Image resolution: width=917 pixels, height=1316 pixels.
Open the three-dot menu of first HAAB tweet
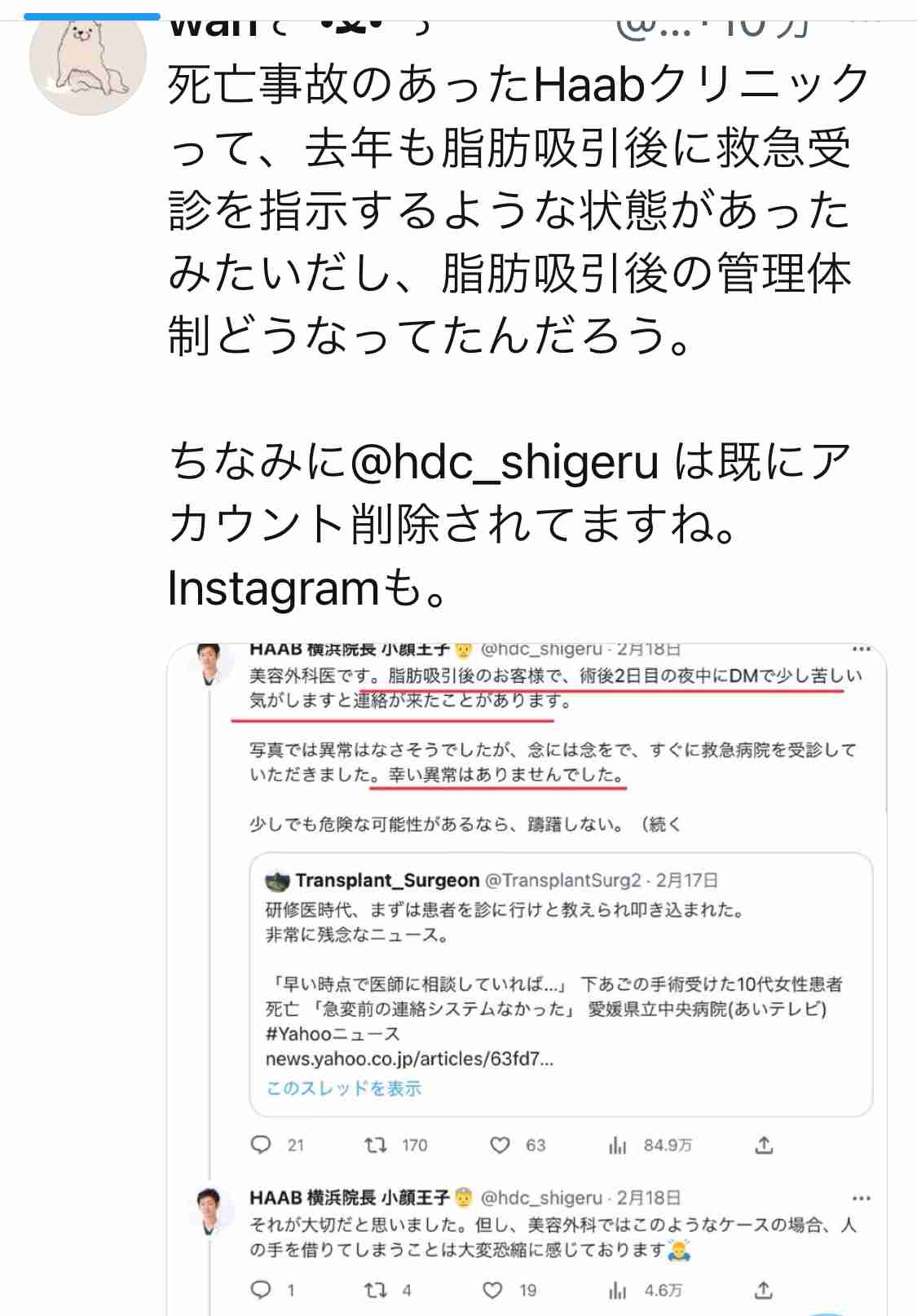[x=862, y=649]
